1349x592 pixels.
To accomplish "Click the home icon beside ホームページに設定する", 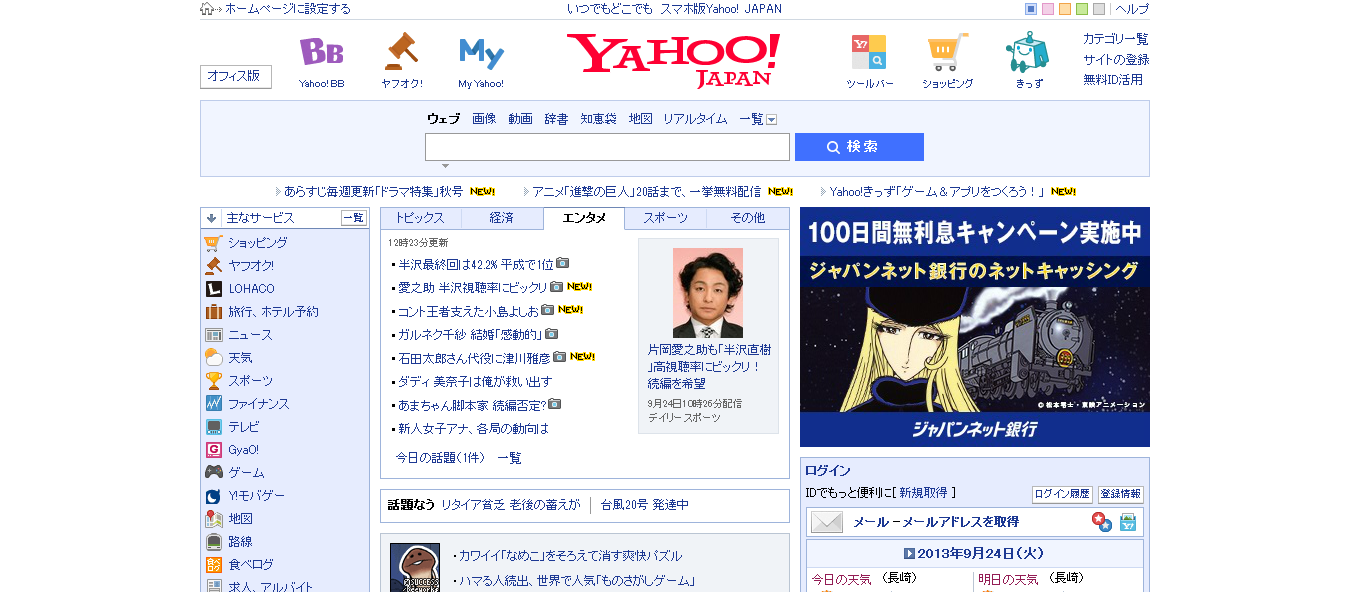I will click(207, 9).
